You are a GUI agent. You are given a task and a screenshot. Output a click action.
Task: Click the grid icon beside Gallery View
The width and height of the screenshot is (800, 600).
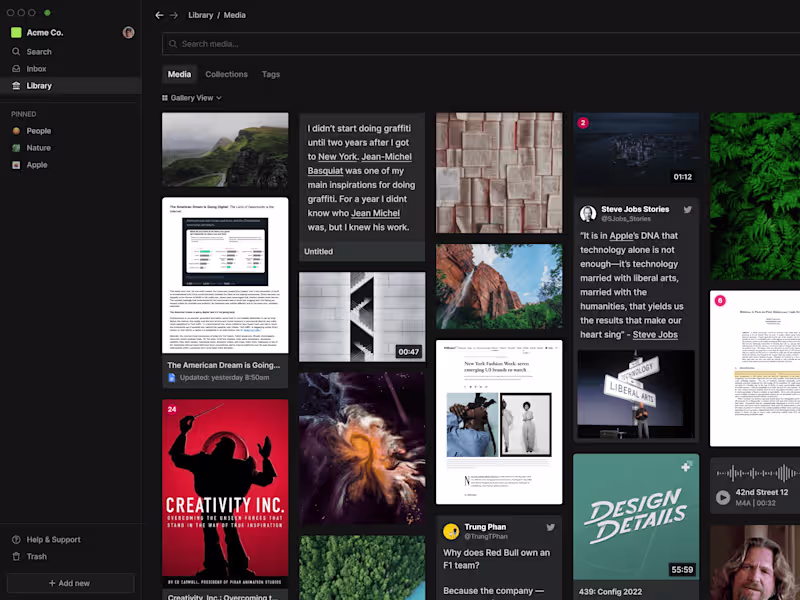pyautogui.click(x=165, y=98)
